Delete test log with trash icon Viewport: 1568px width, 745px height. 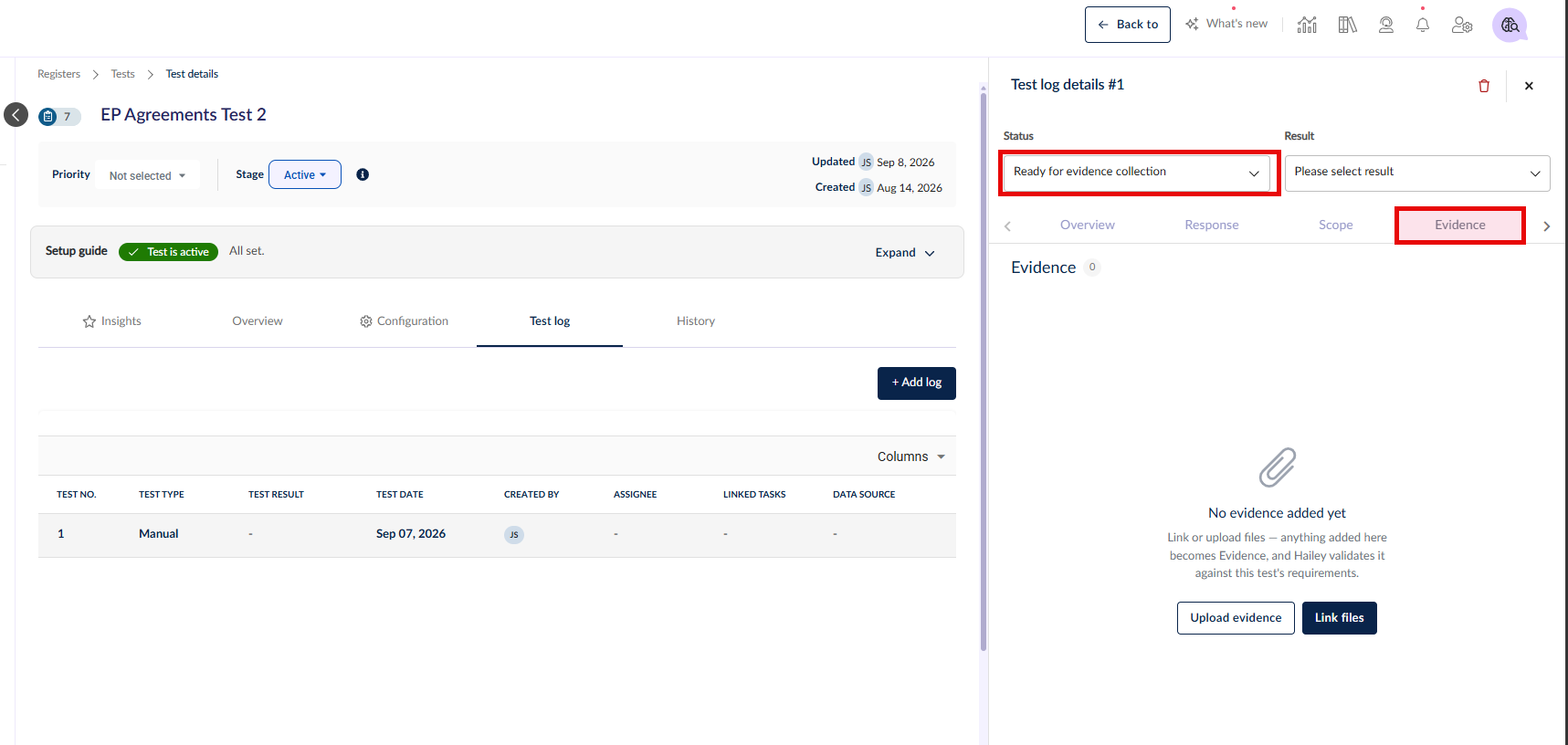coord(1484,86)
